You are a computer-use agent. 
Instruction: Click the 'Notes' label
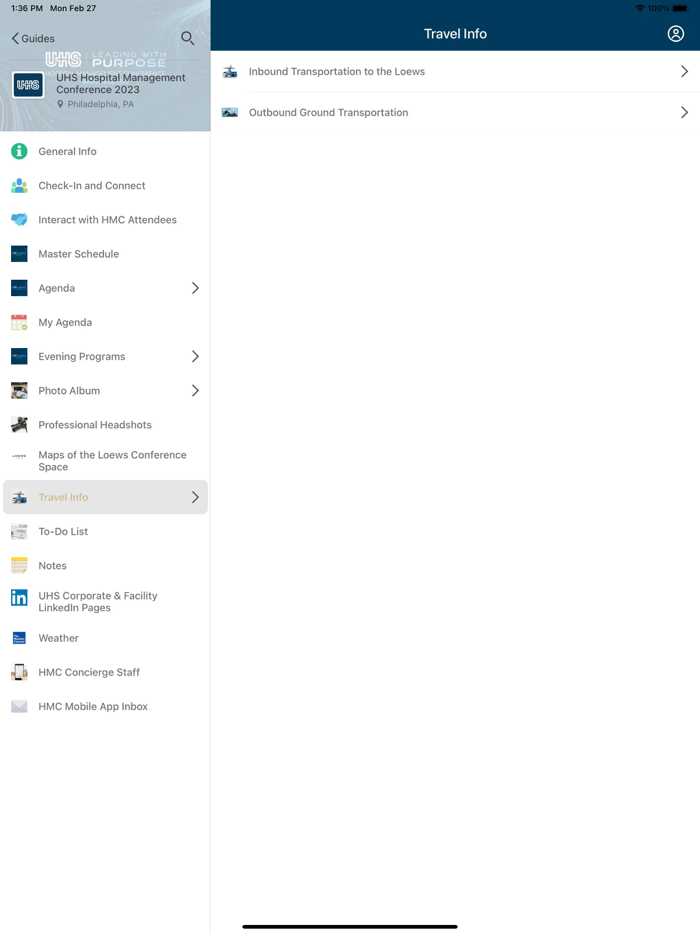coord(52,565)
